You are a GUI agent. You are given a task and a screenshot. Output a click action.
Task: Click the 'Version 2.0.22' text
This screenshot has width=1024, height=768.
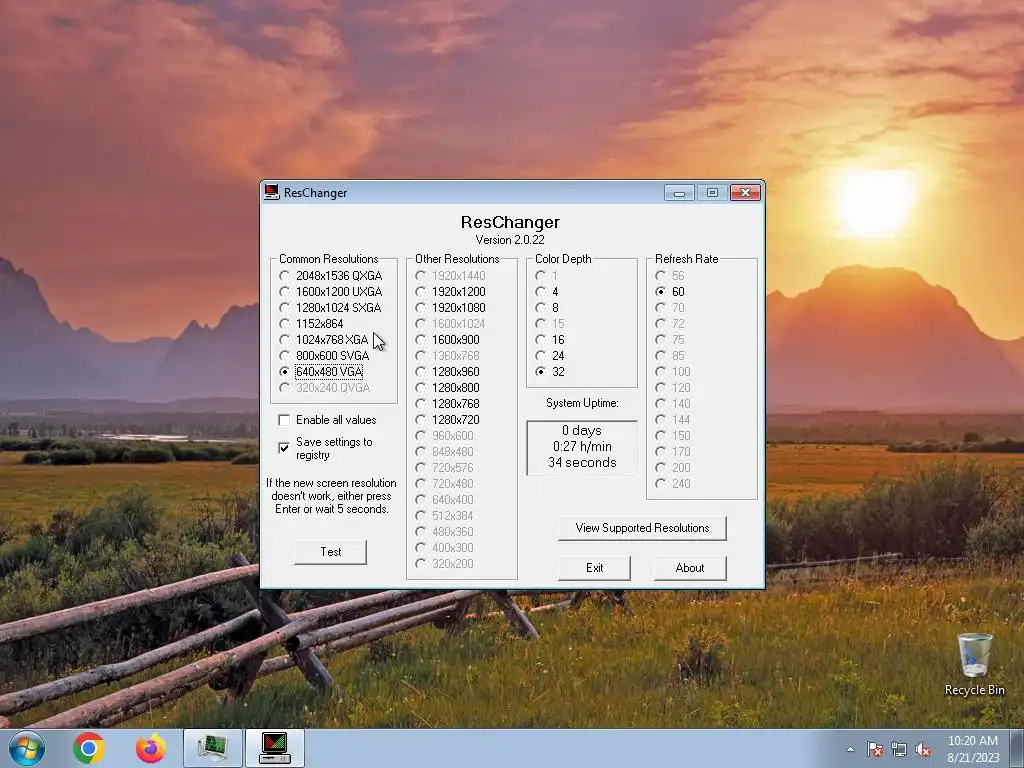(x=510, y=240)
